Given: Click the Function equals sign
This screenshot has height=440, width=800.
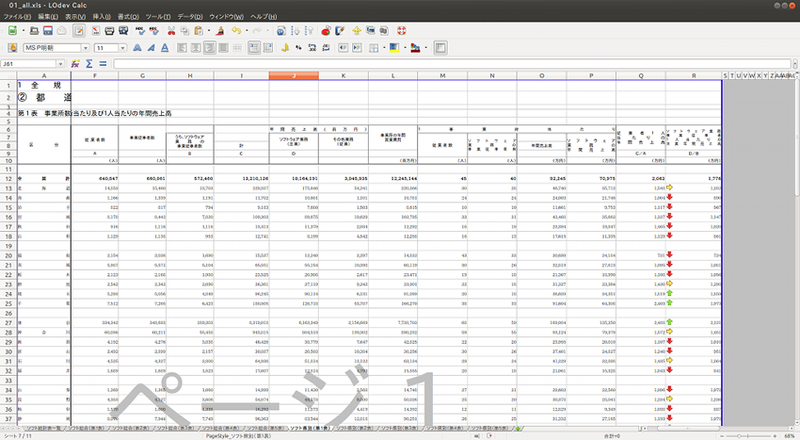Looking at the screenshot, I should pos(103,64).
